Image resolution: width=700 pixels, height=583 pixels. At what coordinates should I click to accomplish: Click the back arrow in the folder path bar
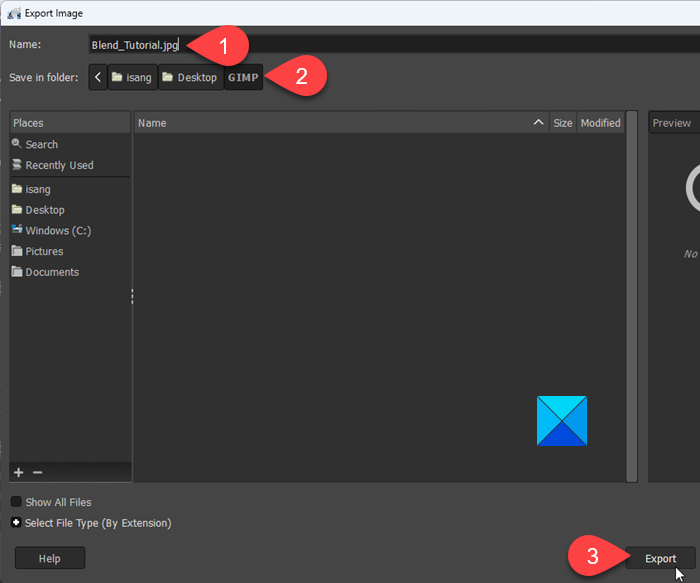[98, 77]
